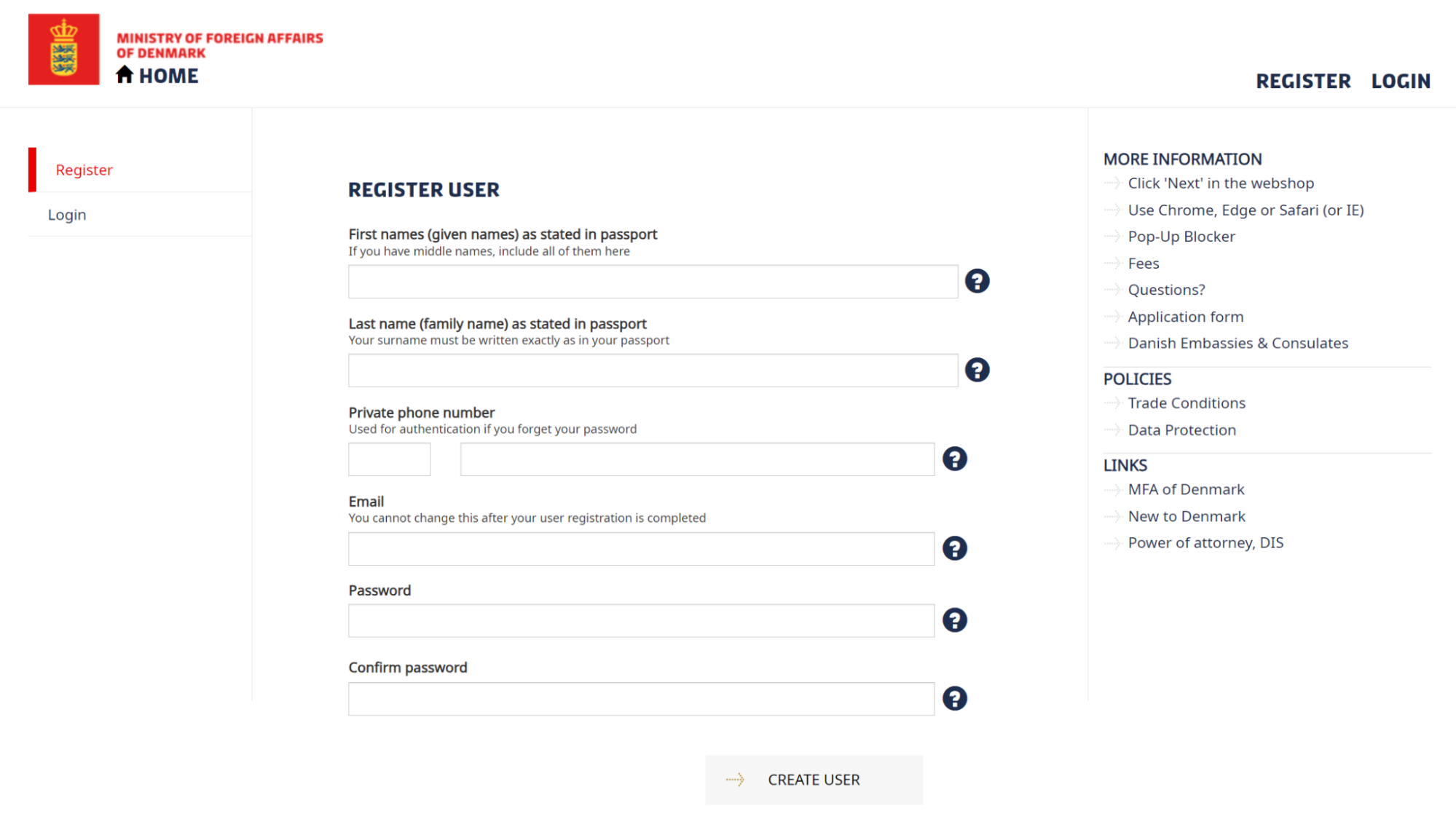Click the Email input field

[x=640, y=548]
